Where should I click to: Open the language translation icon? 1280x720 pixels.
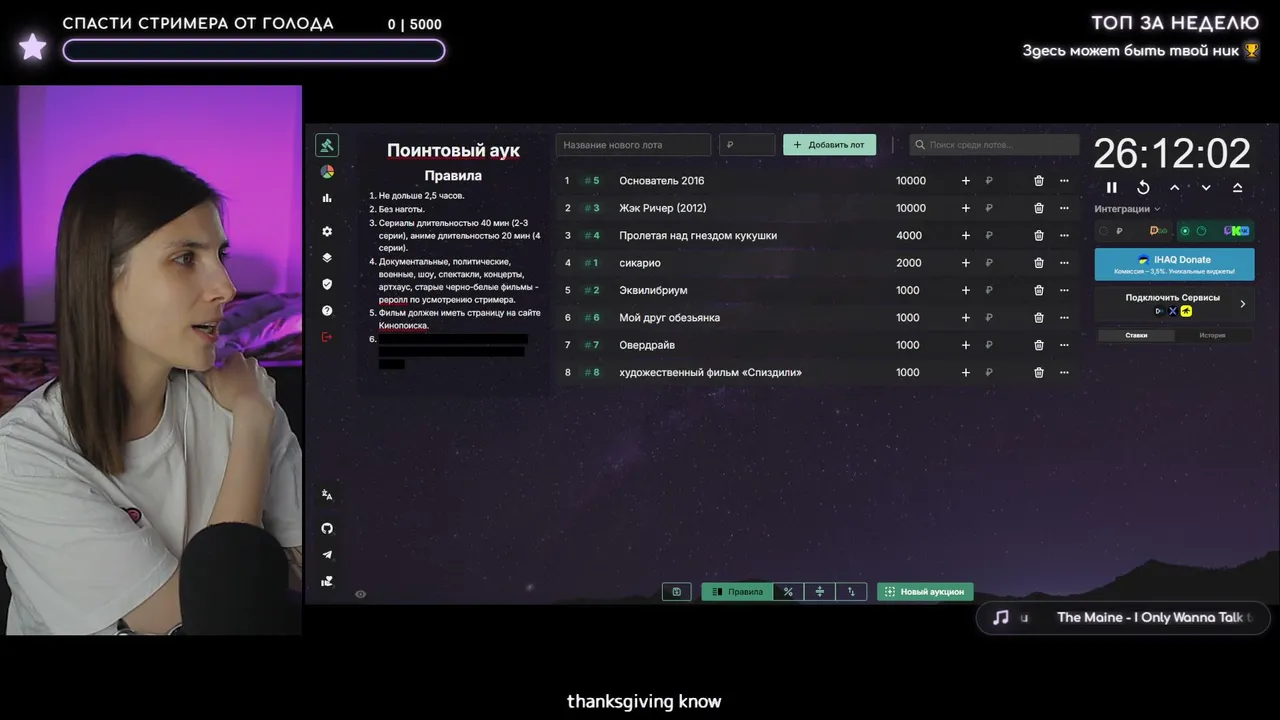point(327,495)
